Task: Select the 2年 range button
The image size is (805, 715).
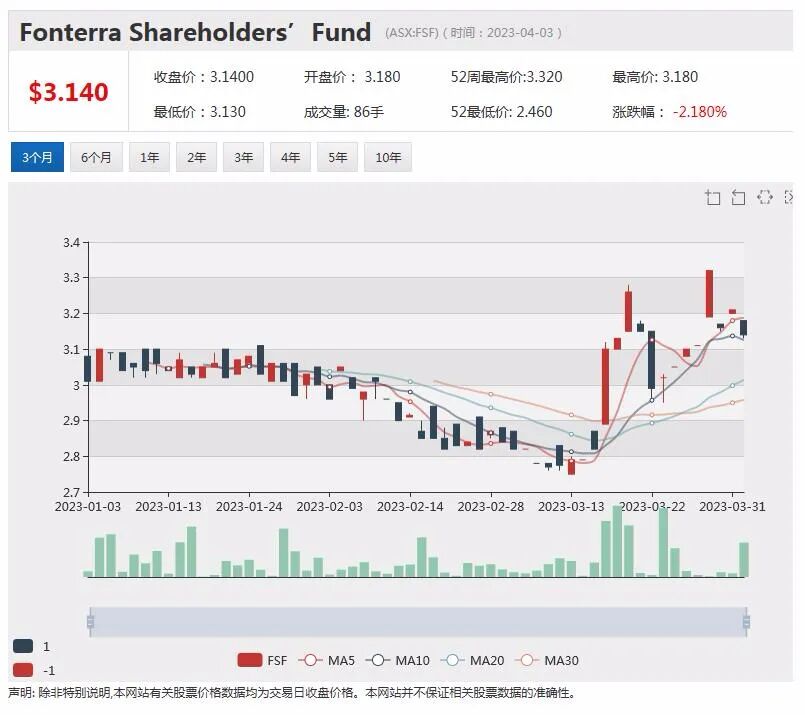Action: pyautogui.click(x=196, y=157)
